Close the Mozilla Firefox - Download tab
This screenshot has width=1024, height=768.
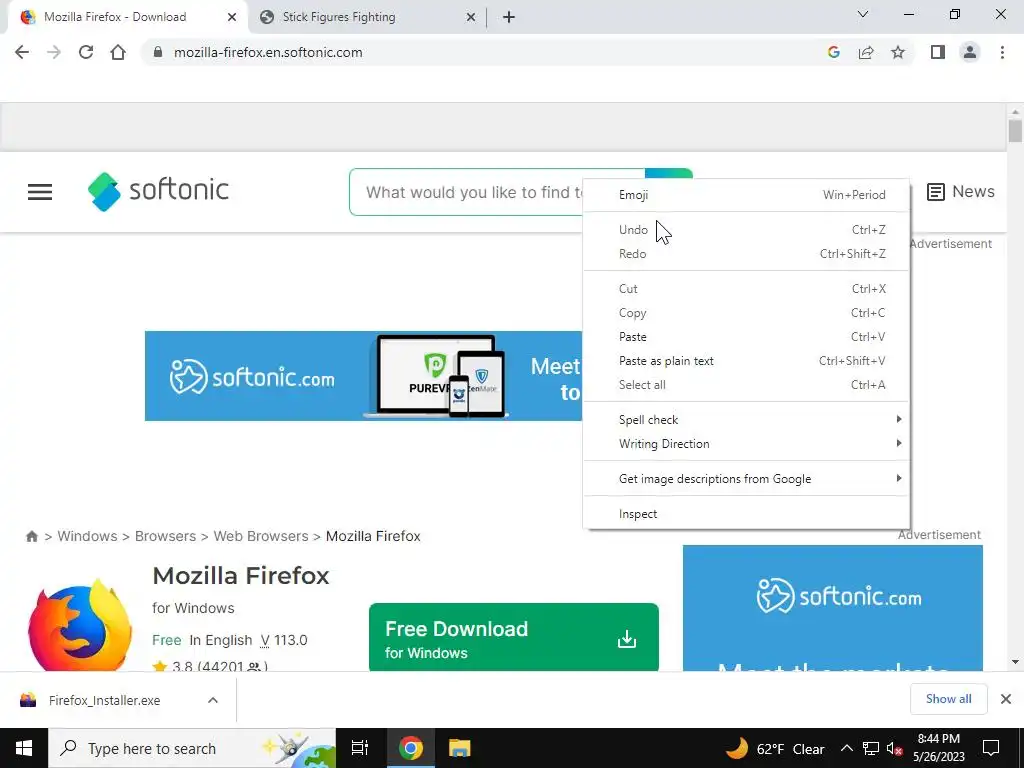click(232, 17)
